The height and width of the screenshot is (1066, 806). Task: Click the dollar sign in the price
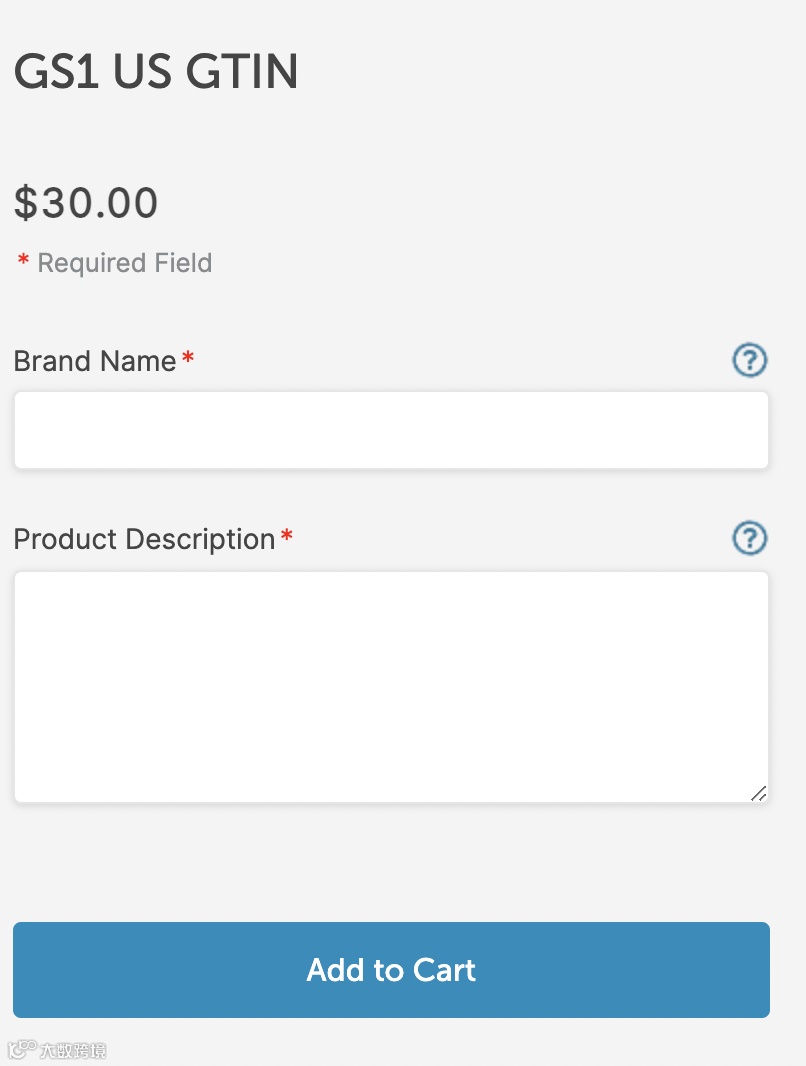[x=26, y=204]
